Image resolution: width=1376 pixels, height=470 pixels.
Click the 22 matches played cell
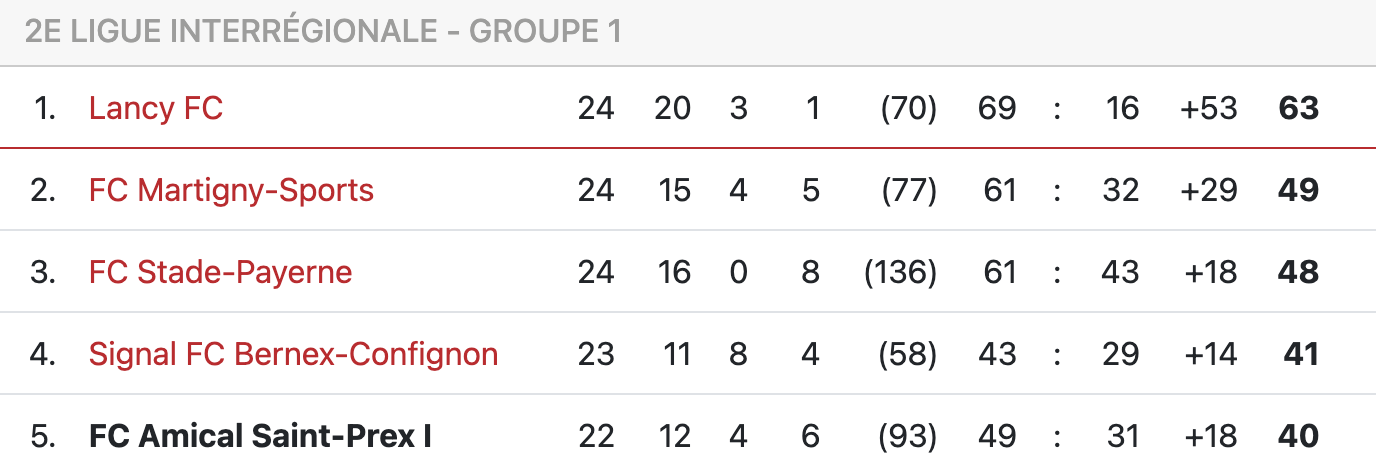pos(596,436)
